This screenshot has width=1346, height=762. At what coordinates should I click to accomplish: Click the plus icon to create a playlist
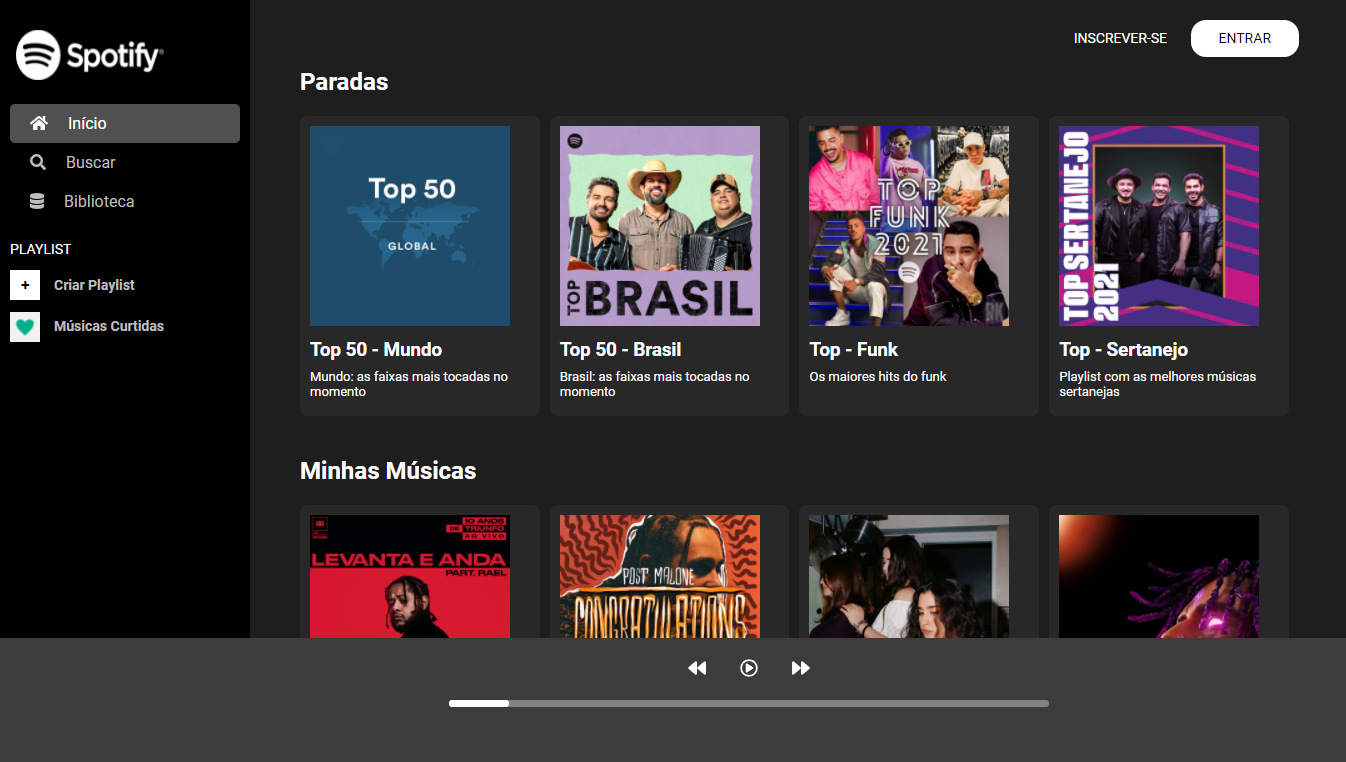coord(24,285)
